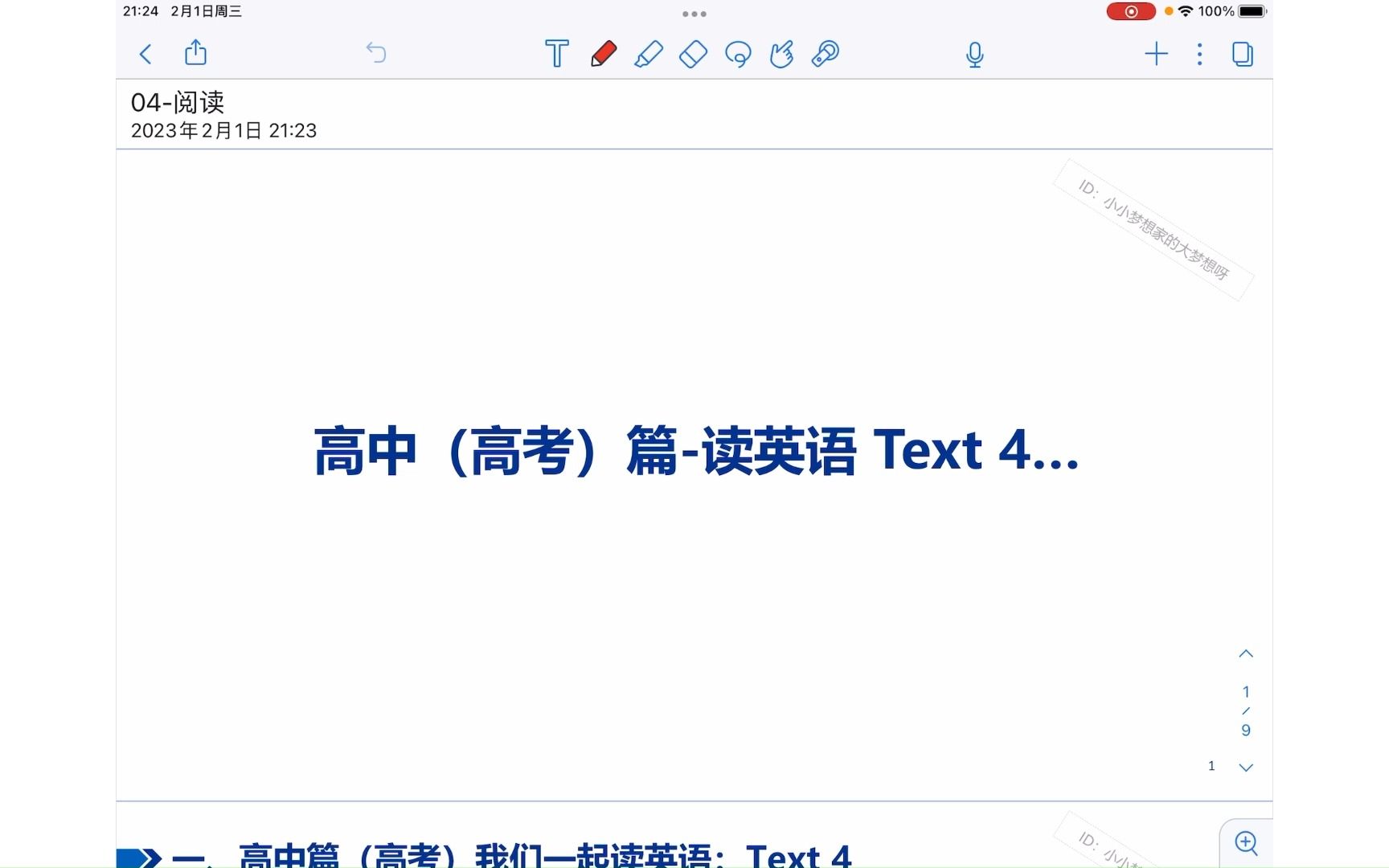Open the three-dot more options menu
1389x868 pixels.
point(1199,54)
